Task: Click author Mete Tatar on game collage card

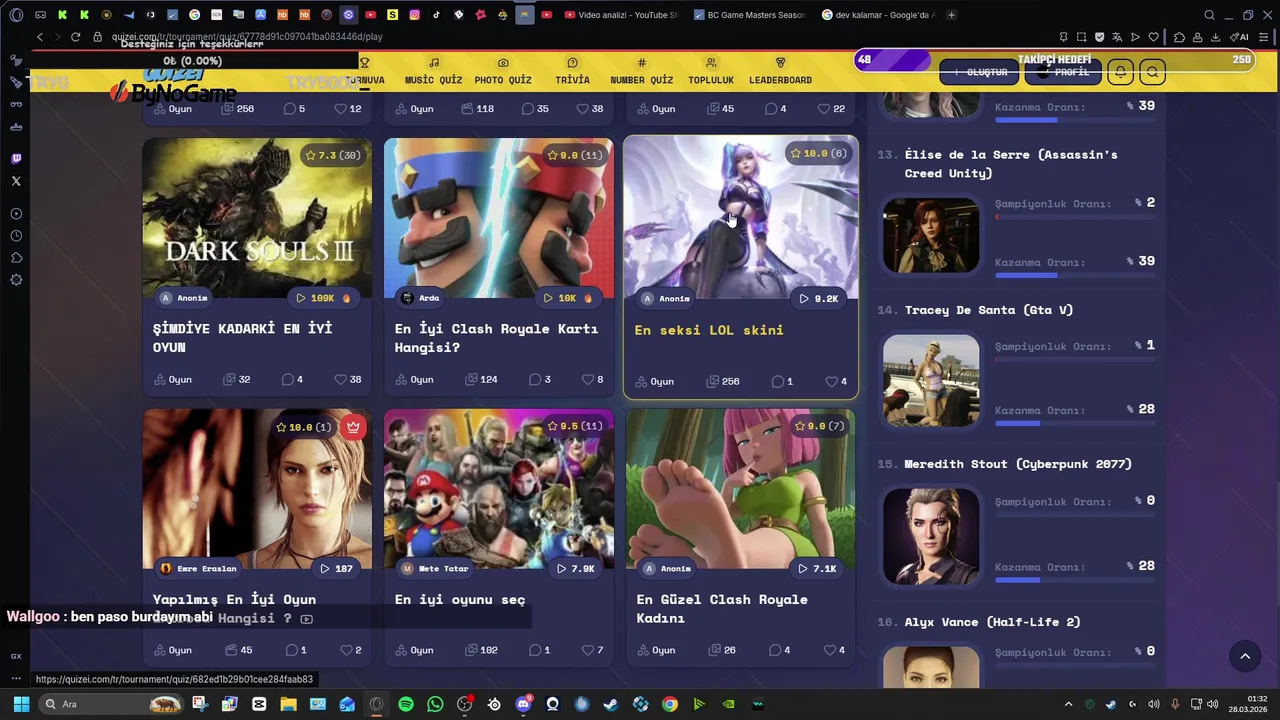Action: [x=435, y=568]
